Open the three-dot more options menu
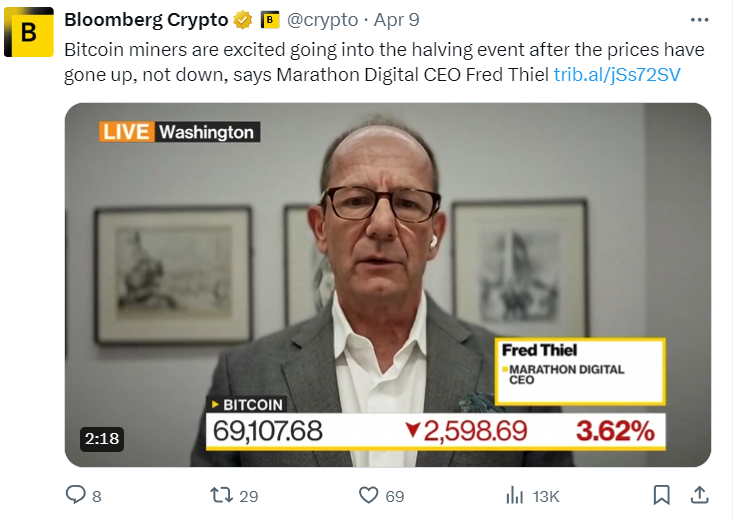 tap(700, 20)
